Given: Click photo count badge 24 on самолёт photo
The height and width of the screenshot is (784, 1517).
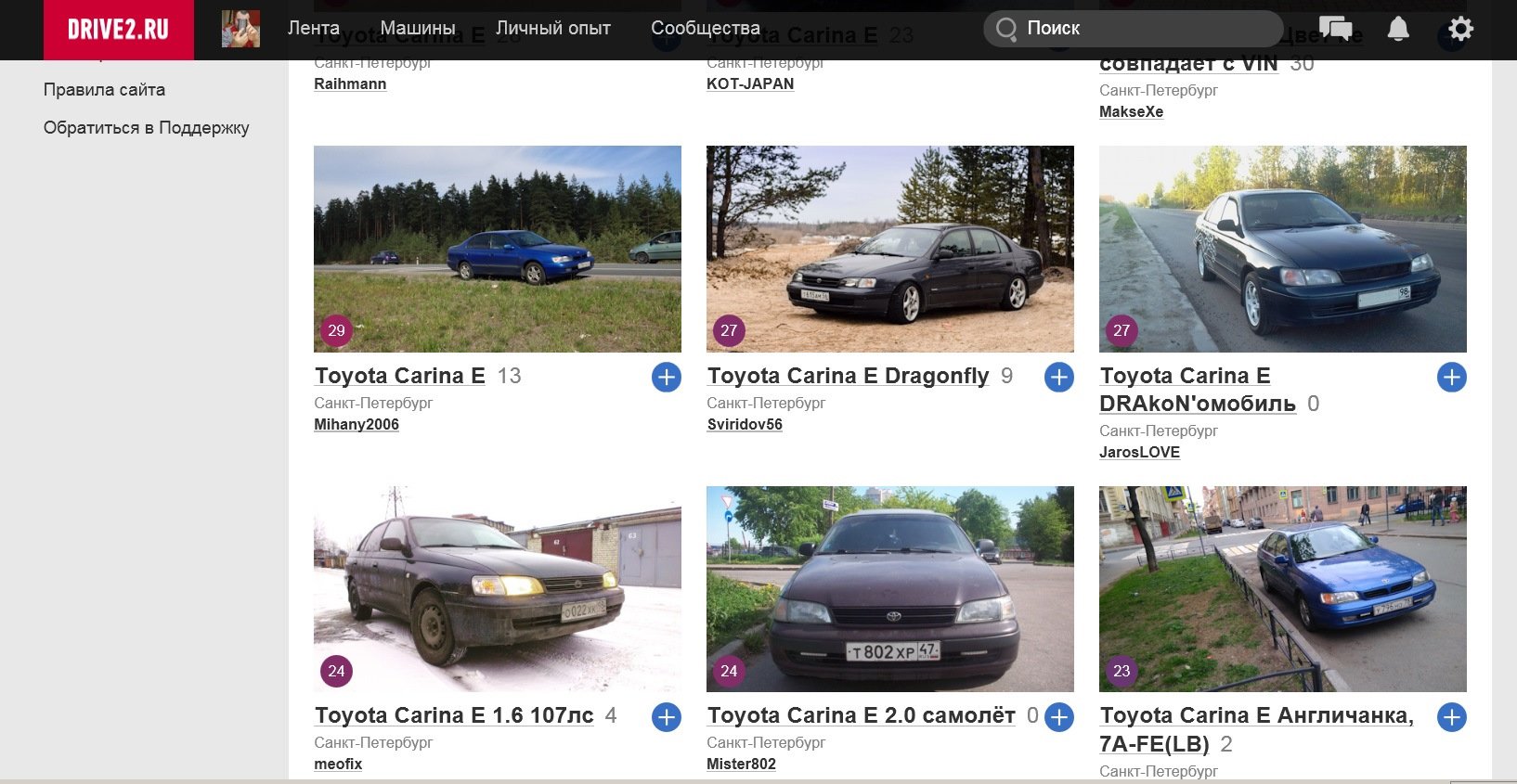Looking at the screenshot, I should point(729,671).
